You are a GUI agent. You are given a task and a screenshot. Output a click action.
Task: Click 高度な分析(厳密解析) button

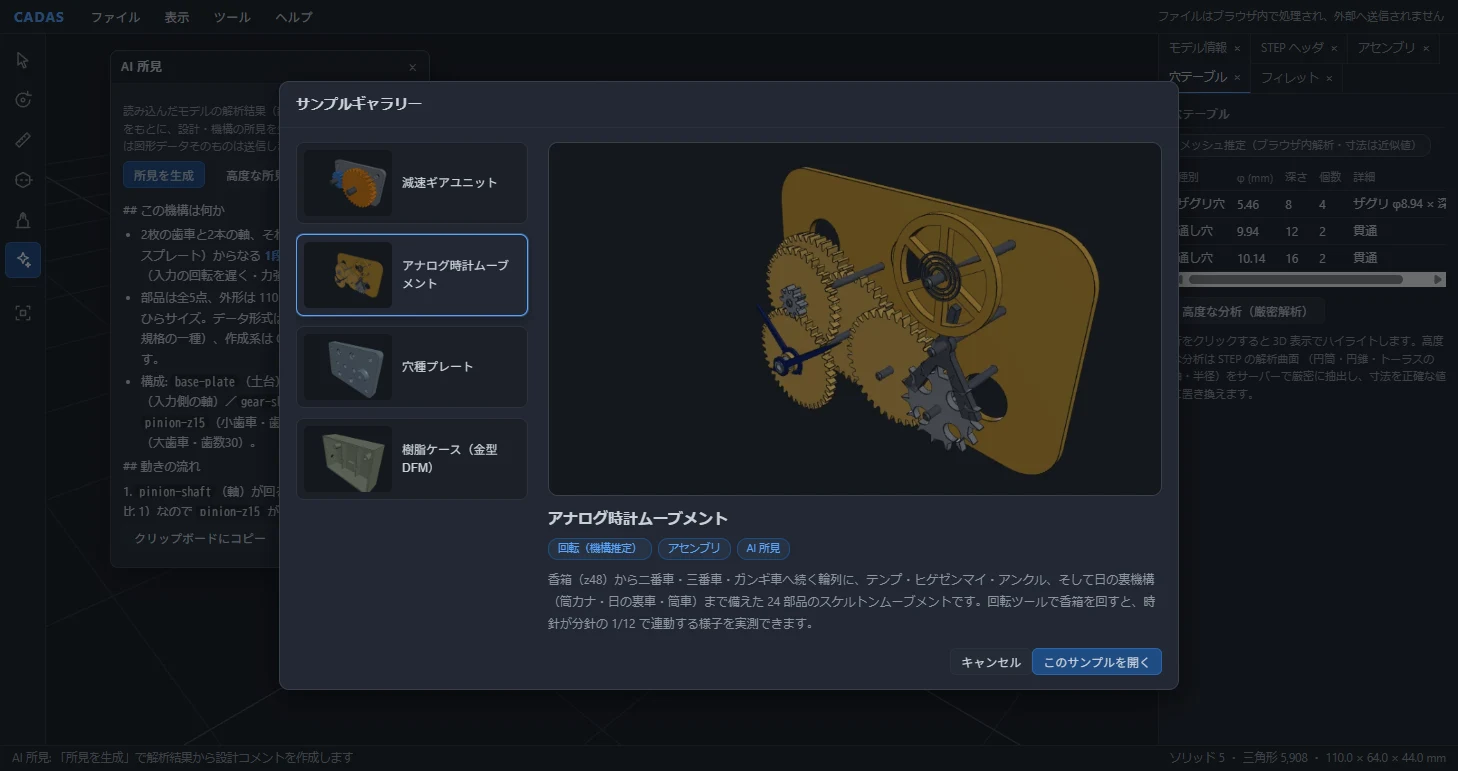pyautogui.click(x=1249, y=312)
